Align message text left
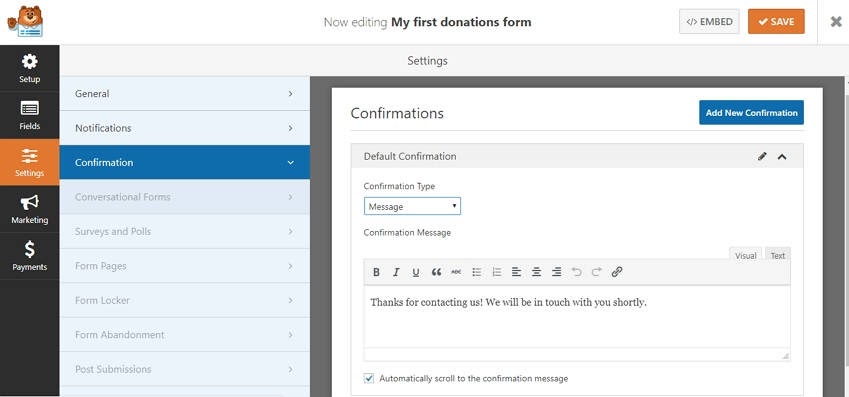 (x=517, y=272)
